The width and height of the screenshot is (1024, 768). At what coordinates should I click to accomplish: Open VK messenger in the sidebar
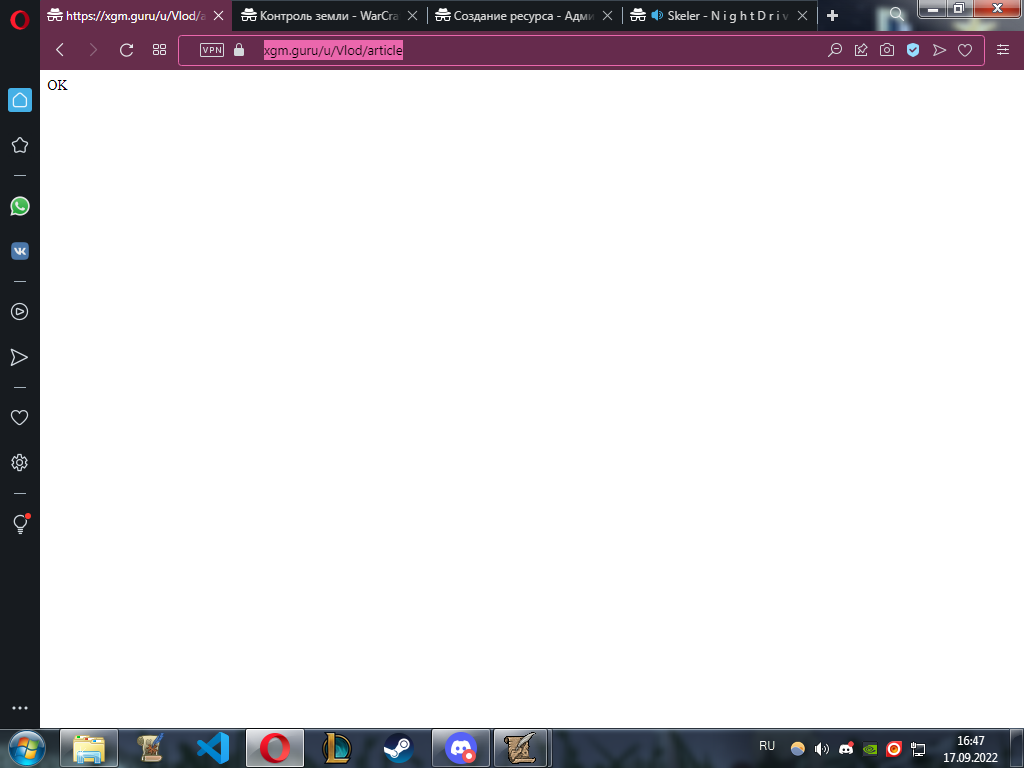pyautogui.click(x=20, y=251)
